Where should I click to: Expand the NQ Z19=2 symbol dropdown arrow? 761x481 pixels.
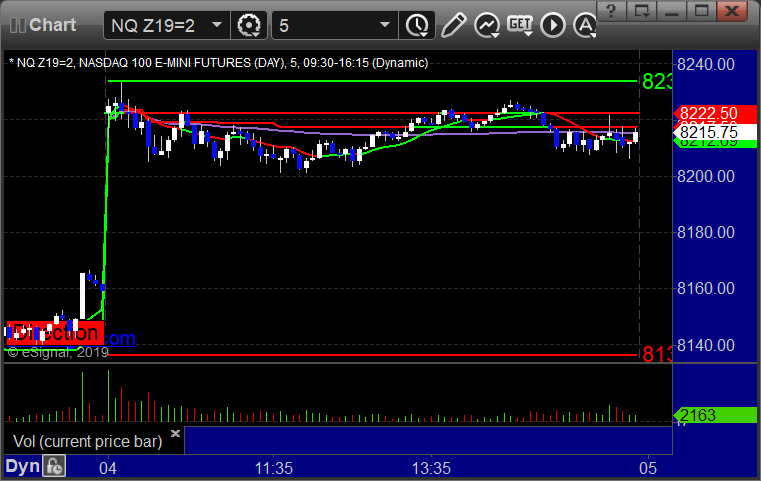tap(217, 25)
